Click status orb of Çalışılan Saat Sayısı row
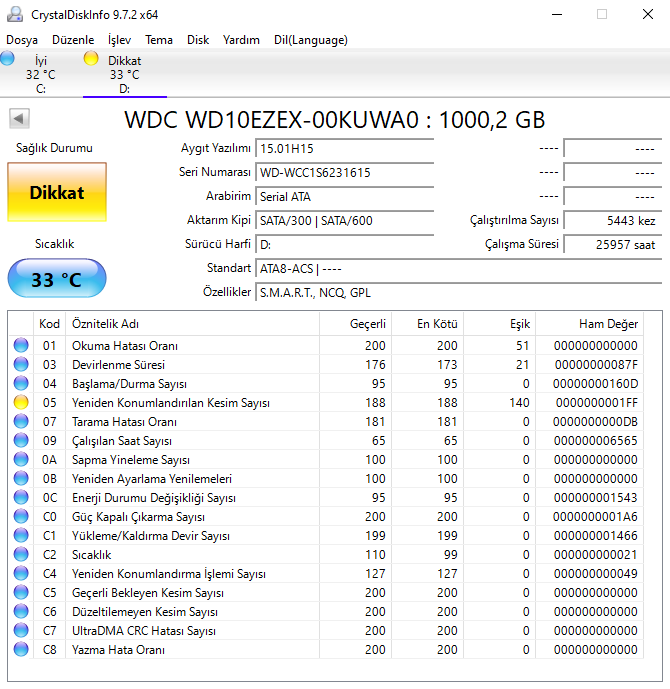This screenshot has width=670, height=689. point(21,440)
